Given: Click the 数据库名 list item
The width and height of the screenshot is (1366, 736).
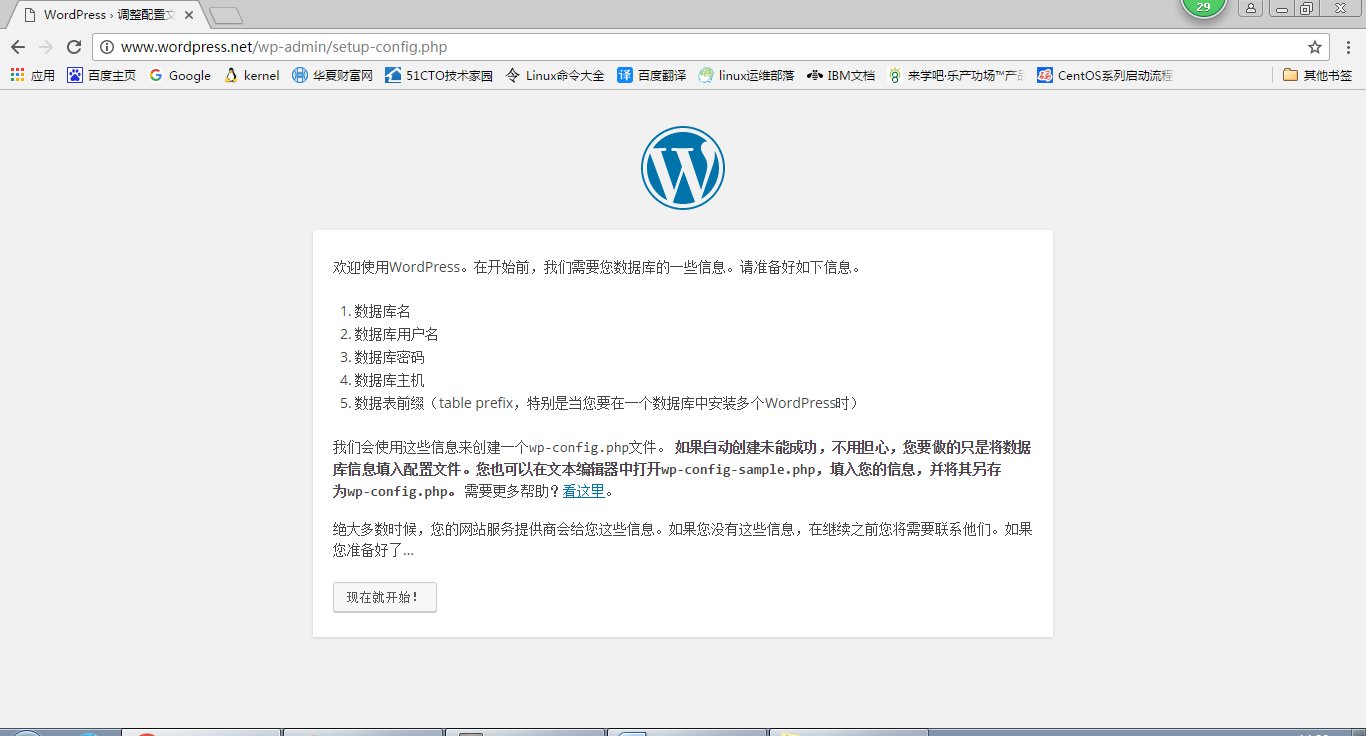Looking at the screenshot, I should click(382, 311).
